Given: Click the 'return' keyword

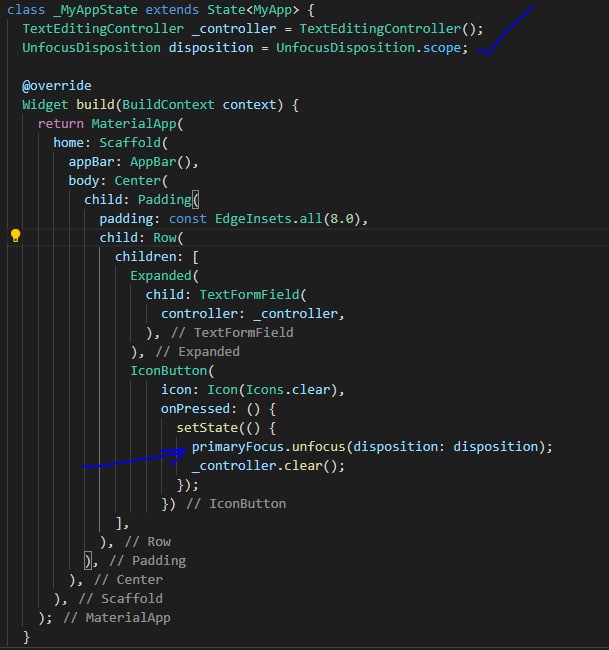Looking at the screenshot, I should pos(61,124).
